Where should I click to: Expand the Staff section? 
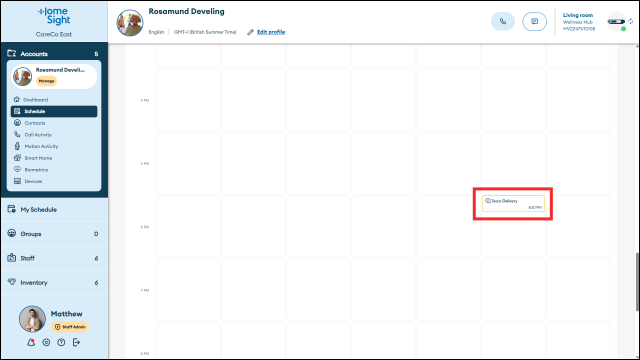click(54, 258)
